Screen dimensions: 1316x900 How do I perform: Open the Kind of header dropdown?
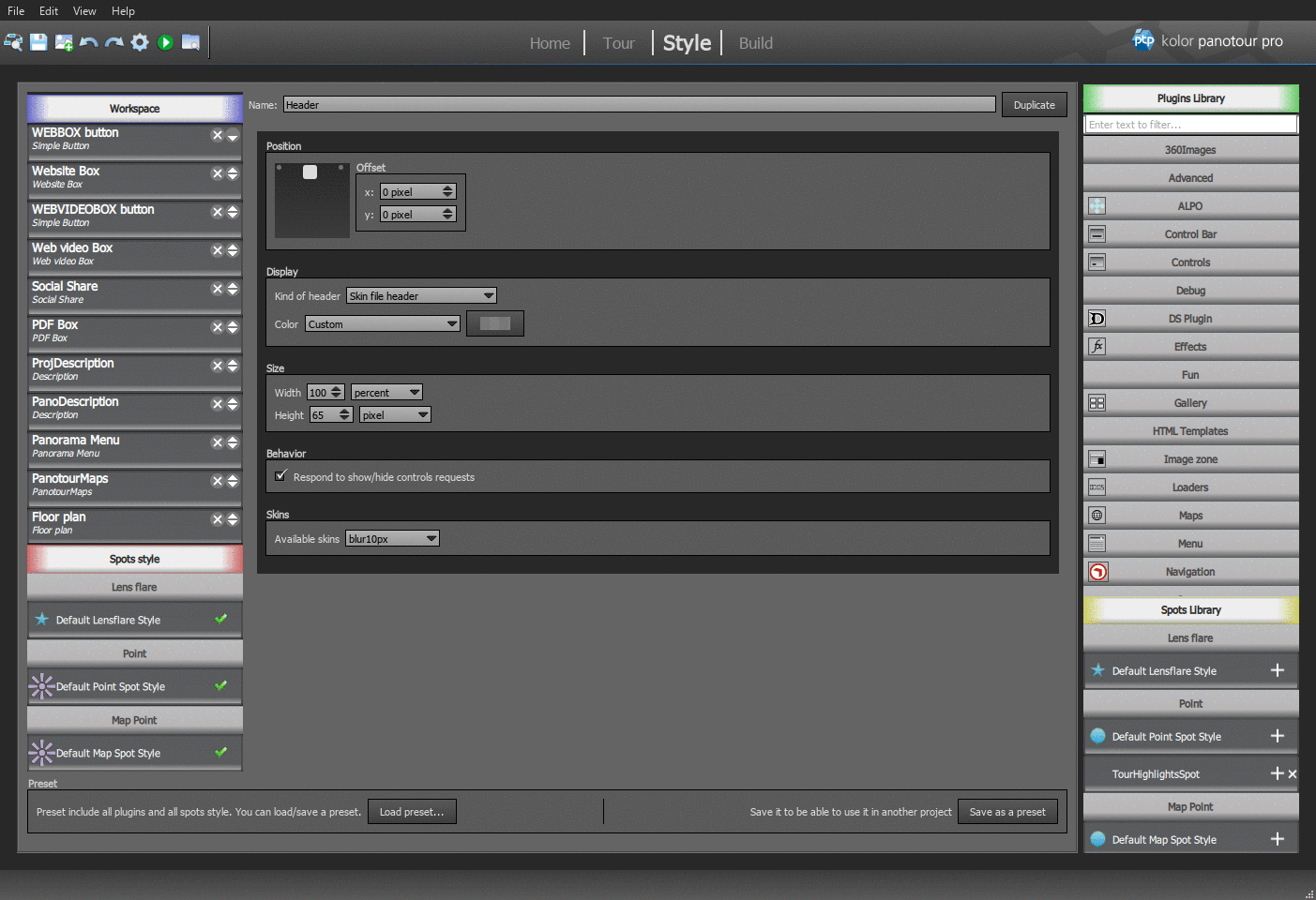tap(420, 295)
